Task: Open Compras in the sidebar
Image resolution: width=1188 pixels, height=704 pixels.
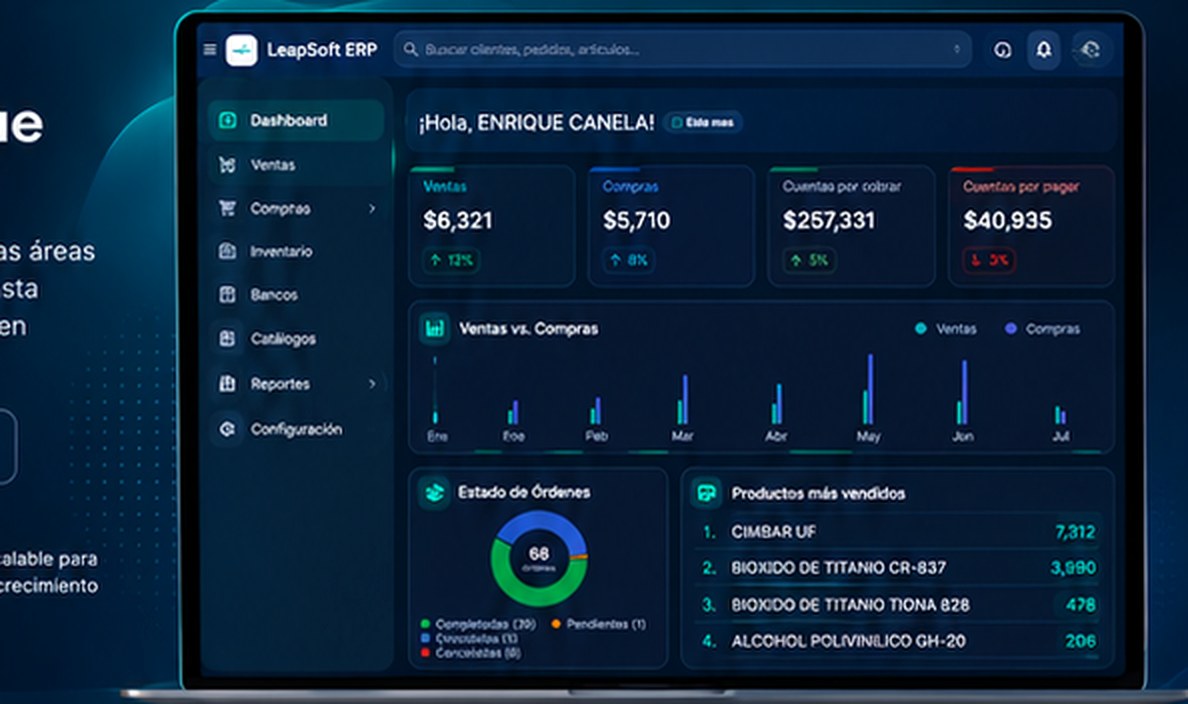Action: (296, 208)
